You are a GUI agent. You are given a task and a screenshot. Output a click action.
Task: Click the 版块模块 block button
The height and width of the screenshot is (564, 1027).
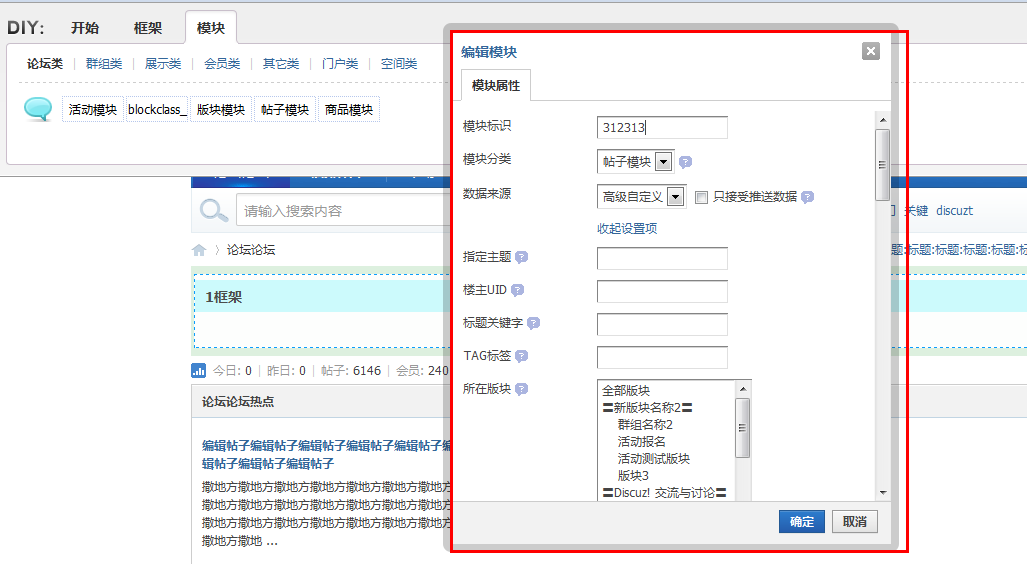click(221, 109)
